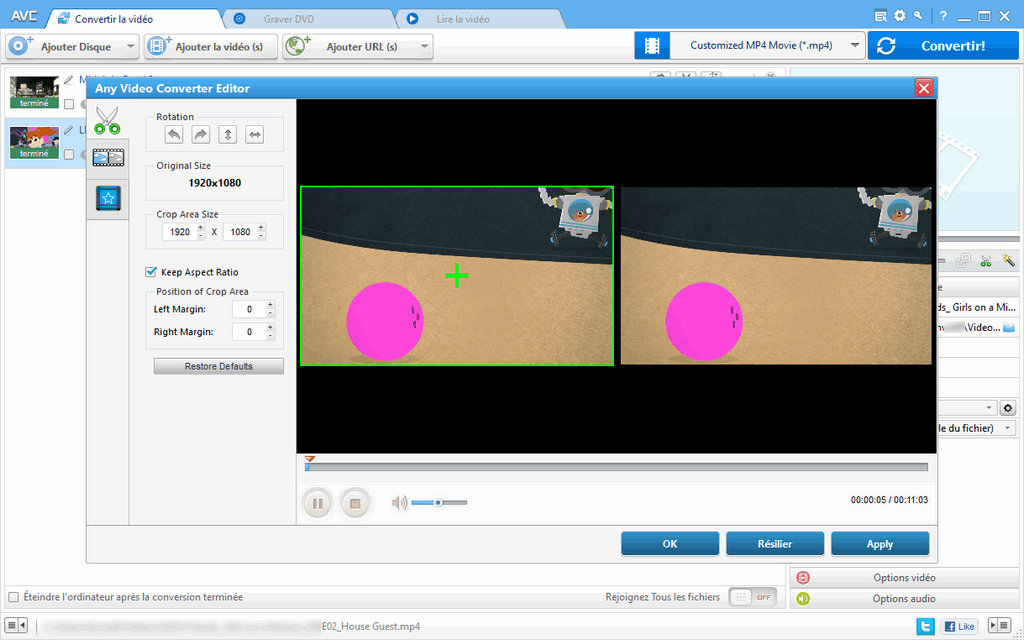
Task: Open the video effects tab in editor
Action: 108,157
